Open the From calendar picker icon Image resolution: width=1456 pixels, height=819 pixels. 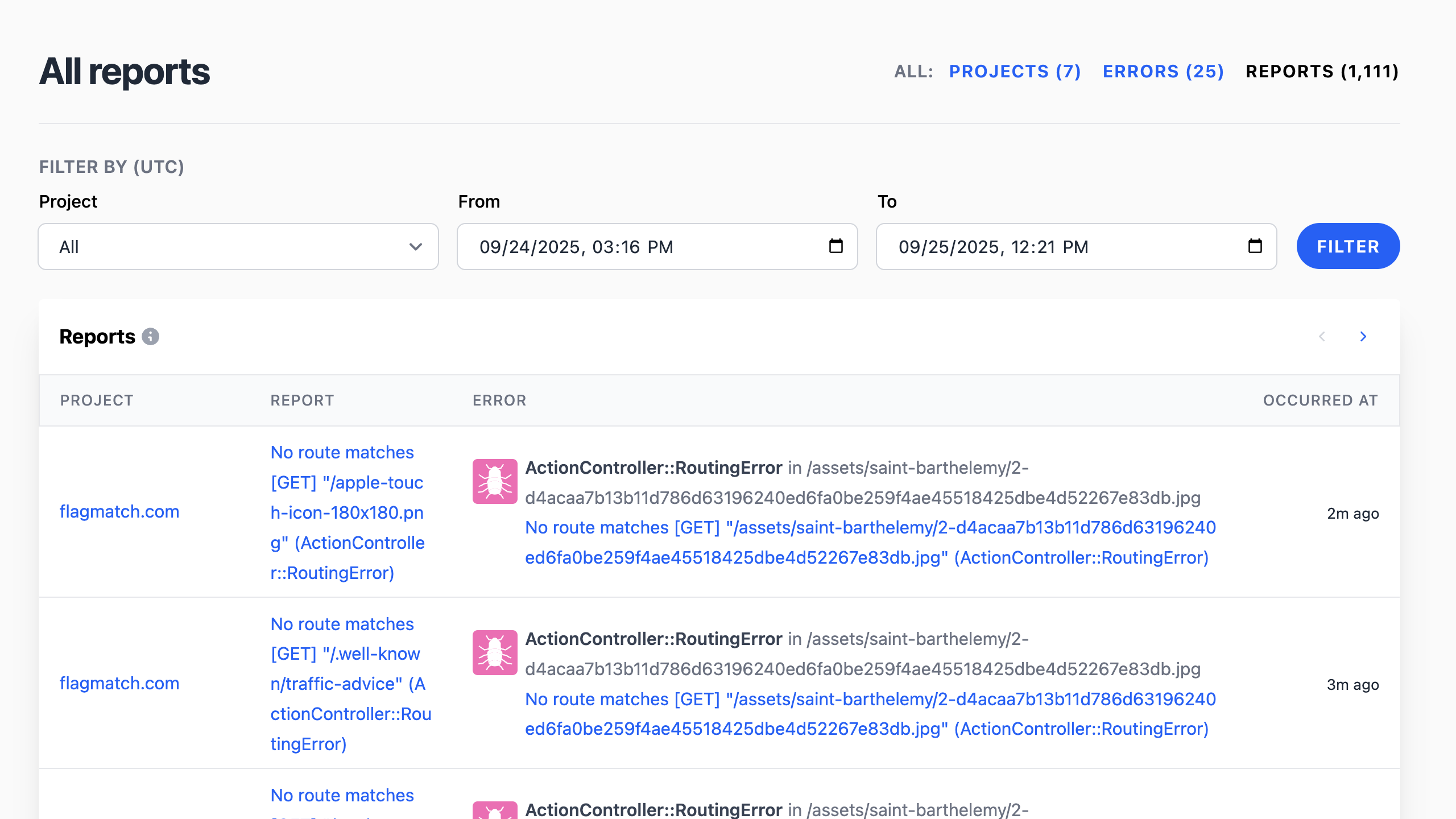coord(835,246)
